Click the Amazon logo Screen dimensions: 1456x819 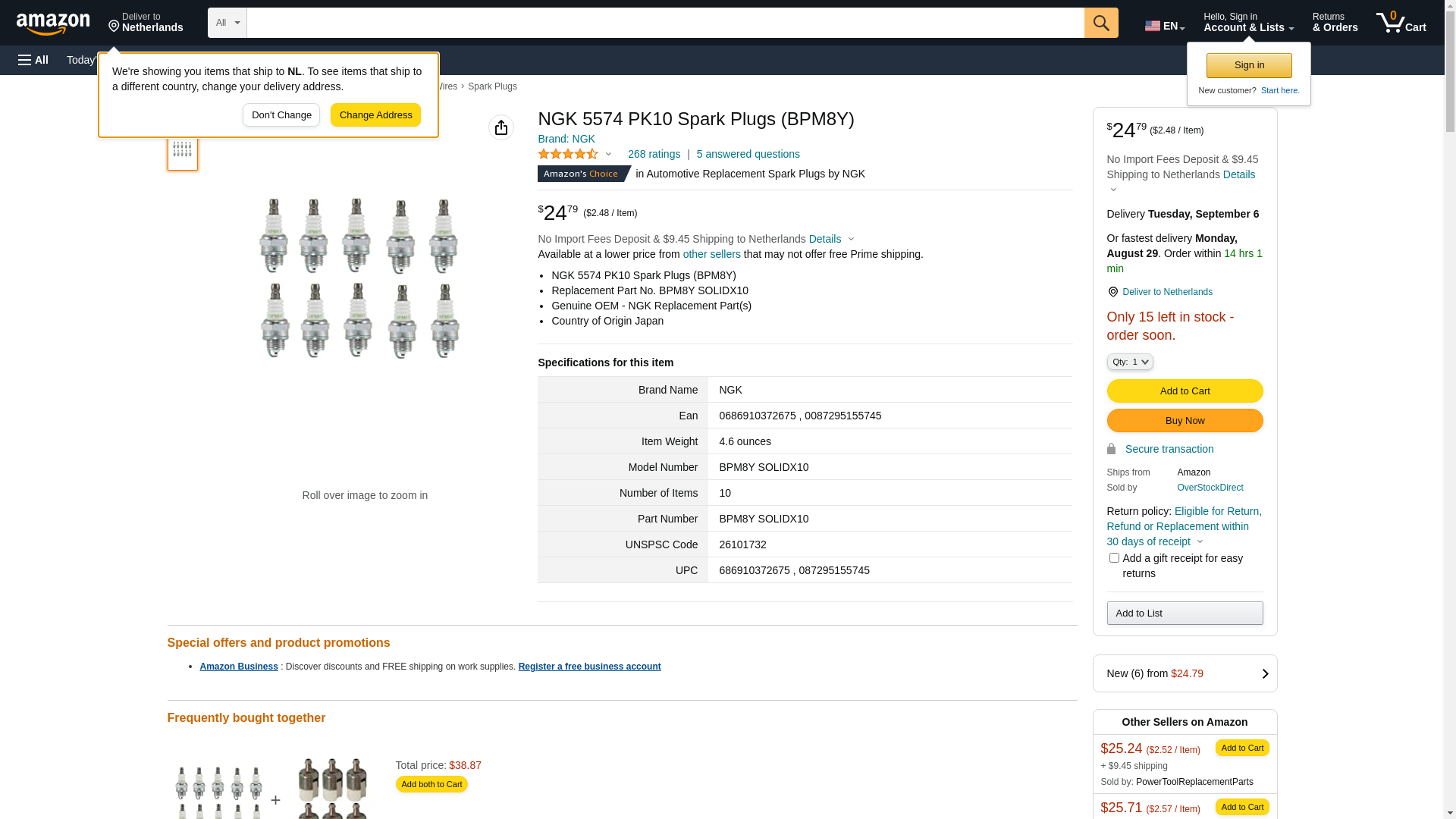coord(53,24)
